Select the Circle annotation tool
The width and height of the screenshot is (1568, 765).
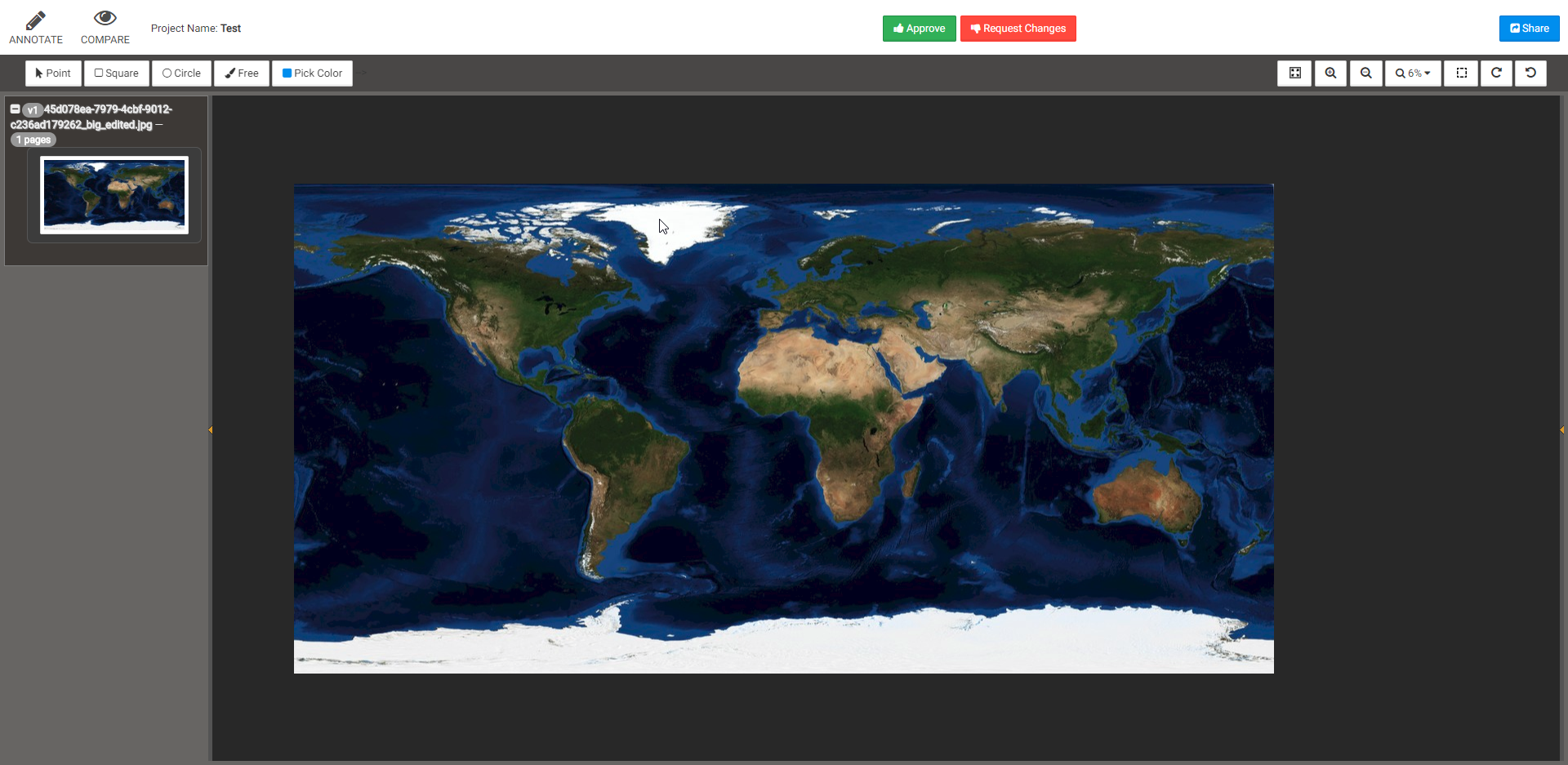click(x=181, y=73)
